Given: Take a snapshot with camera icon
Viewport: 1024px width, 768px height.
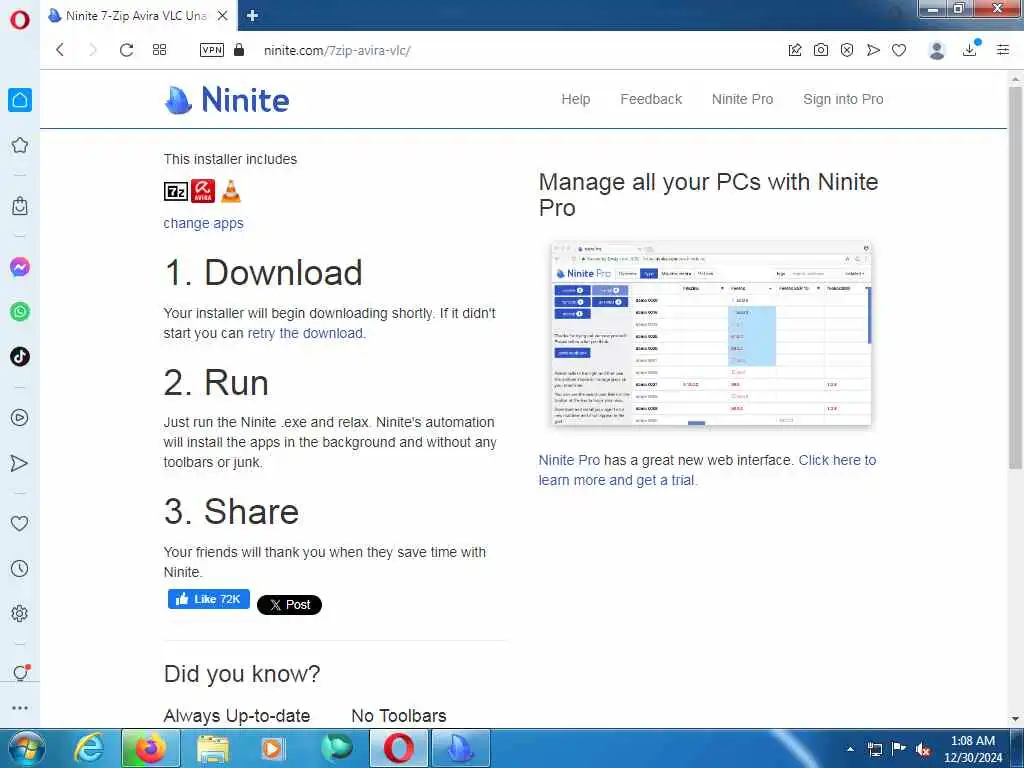Looking at the screenshot, I should [821, 50].
